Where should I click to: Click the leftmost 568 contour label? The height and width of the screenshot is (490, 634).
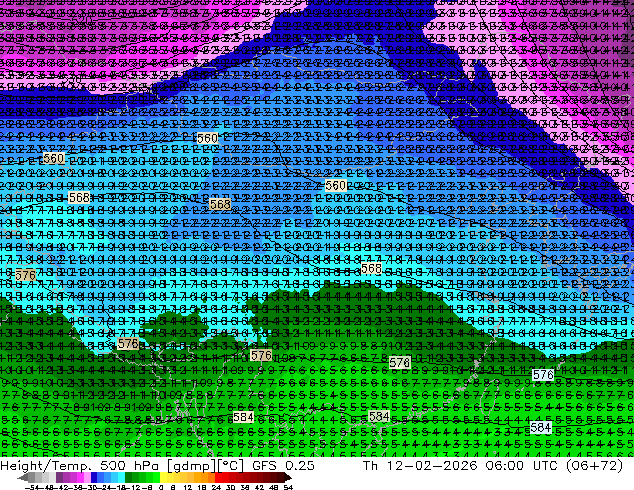coord(79,198)
